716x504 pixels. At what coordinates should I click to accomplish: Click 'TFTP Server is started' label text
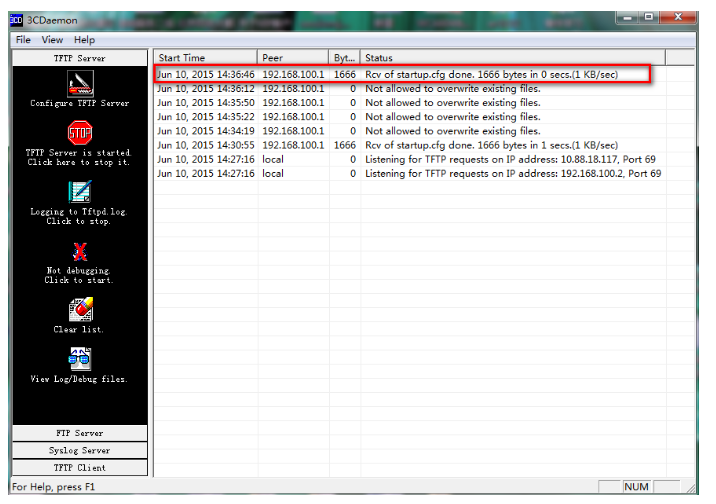(79, 152)
